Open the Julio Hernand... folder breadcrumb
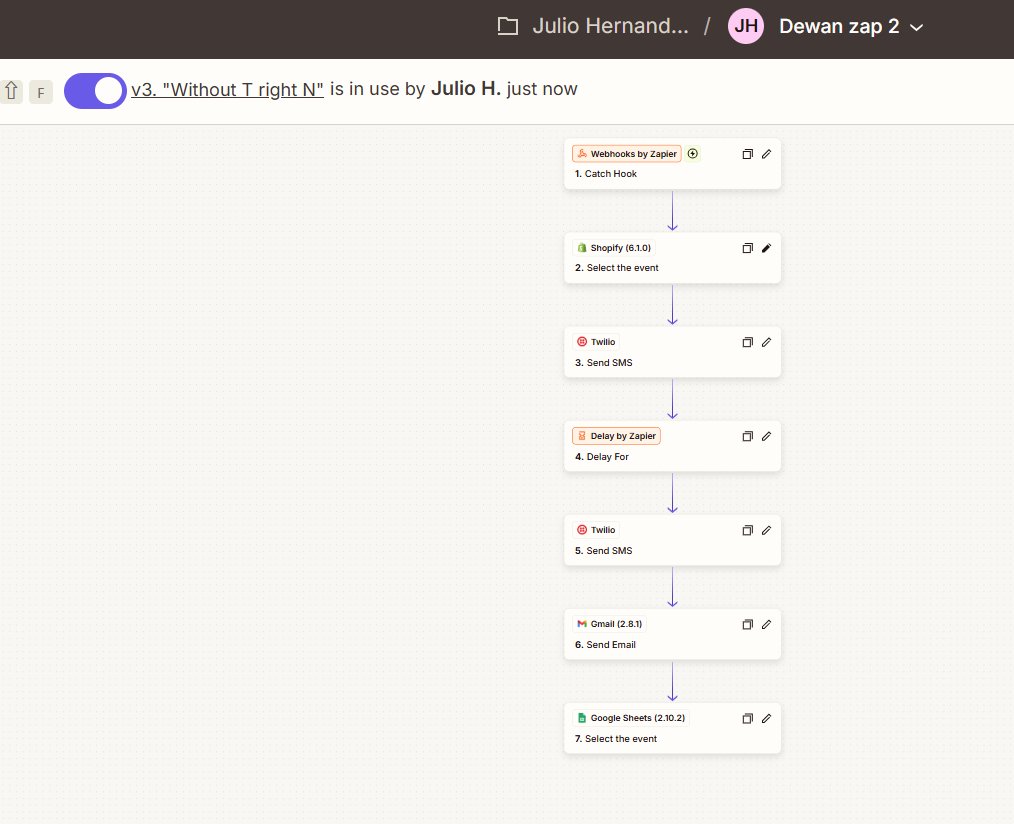 pos(610,26)
